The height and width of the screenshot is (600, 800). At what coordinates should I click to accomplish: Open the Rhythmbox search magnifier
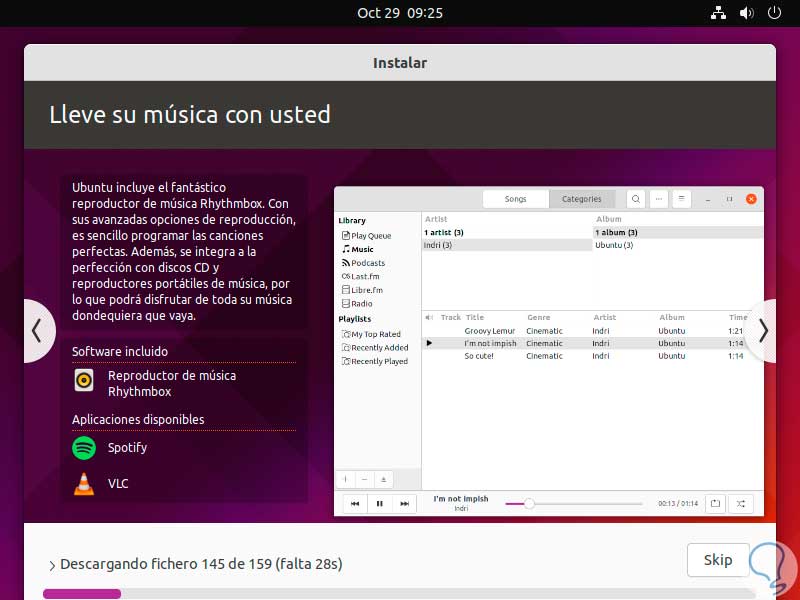pyautogui.click(x=636, y=199)
